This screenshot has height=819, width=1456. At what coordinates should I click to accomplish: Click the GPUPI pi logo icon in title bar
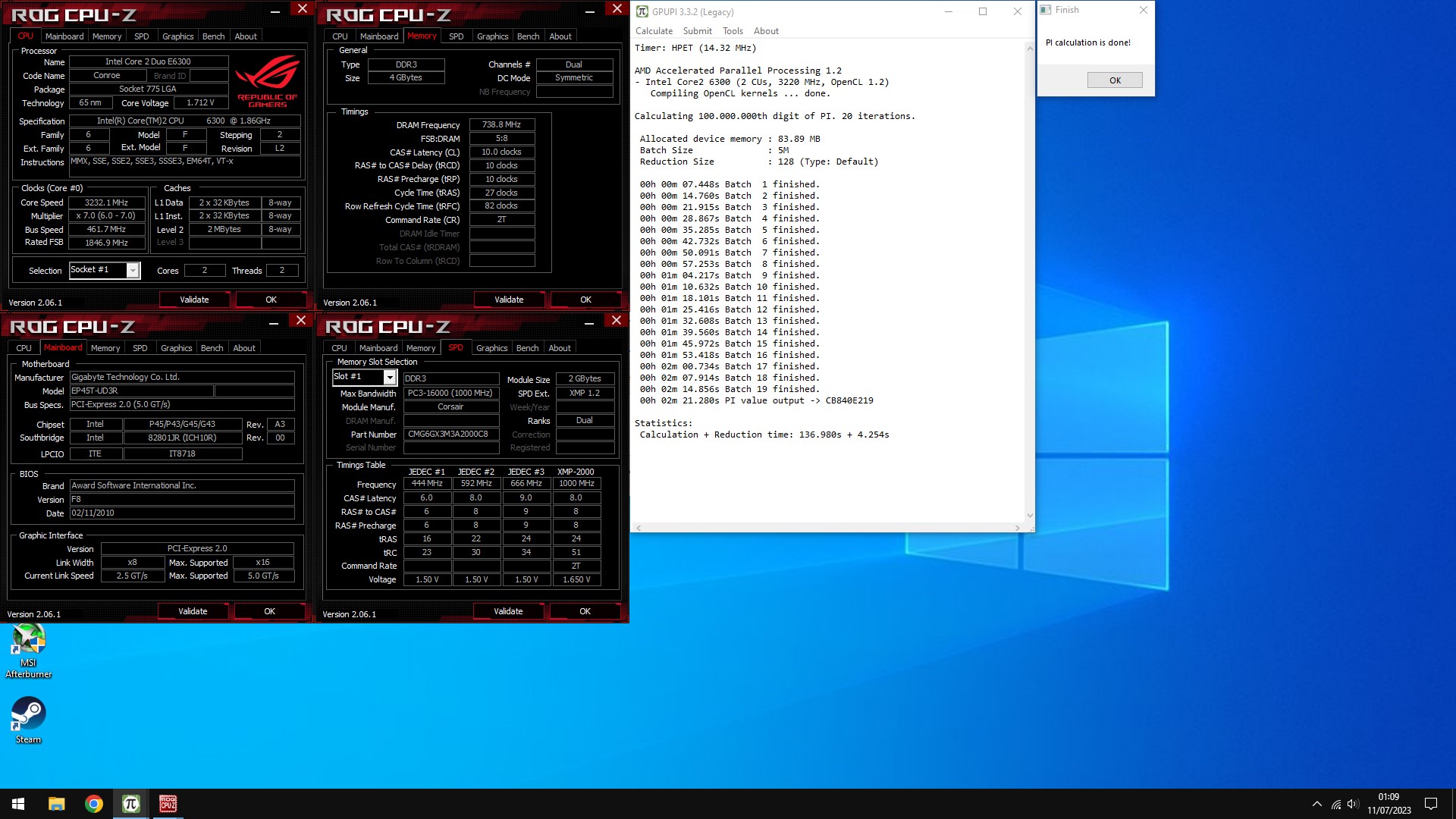coord(642,11)
